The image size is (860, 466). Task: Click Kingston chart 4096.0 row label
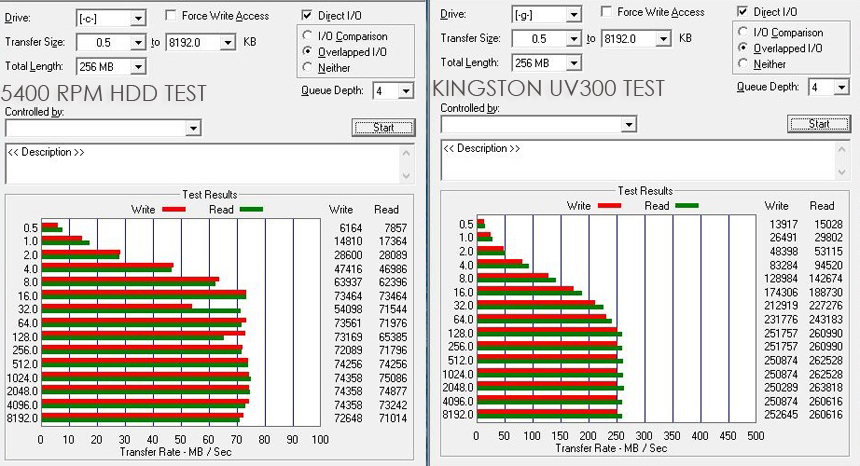459,401
